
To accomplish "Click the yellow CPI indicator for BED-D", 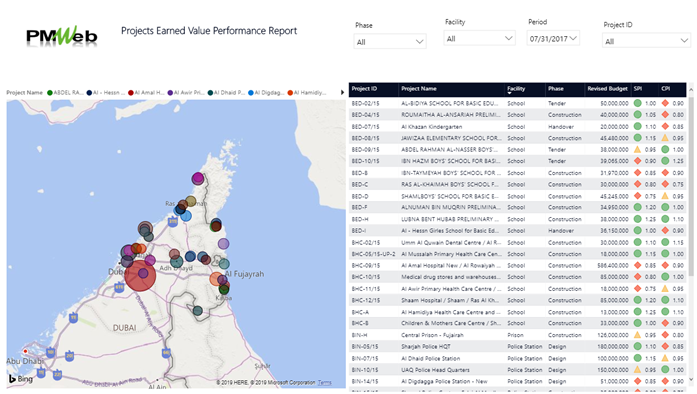I will (665, 196).
